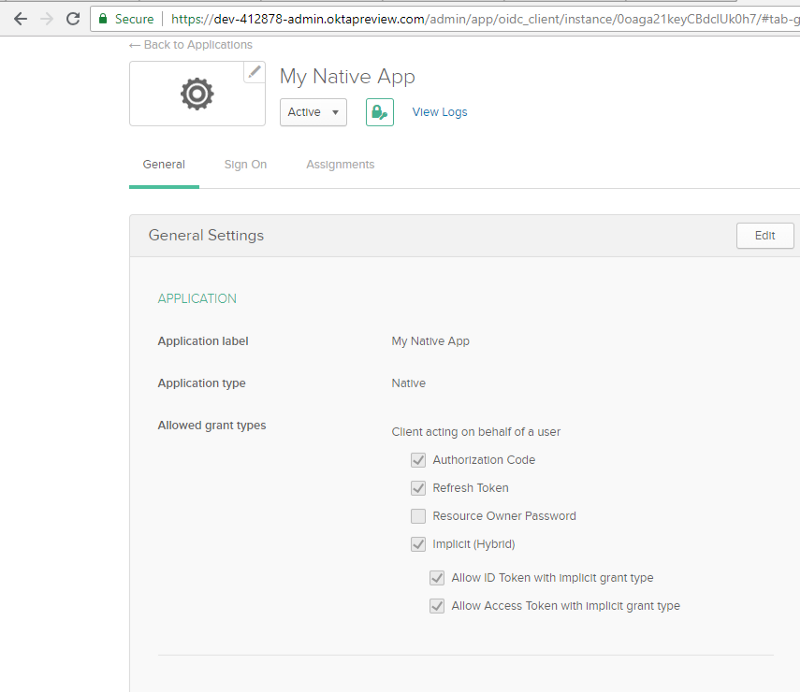Click the Allowed grant types field name
The height and width of the screenshot is (692, 800).
click(x=212, y=425)
